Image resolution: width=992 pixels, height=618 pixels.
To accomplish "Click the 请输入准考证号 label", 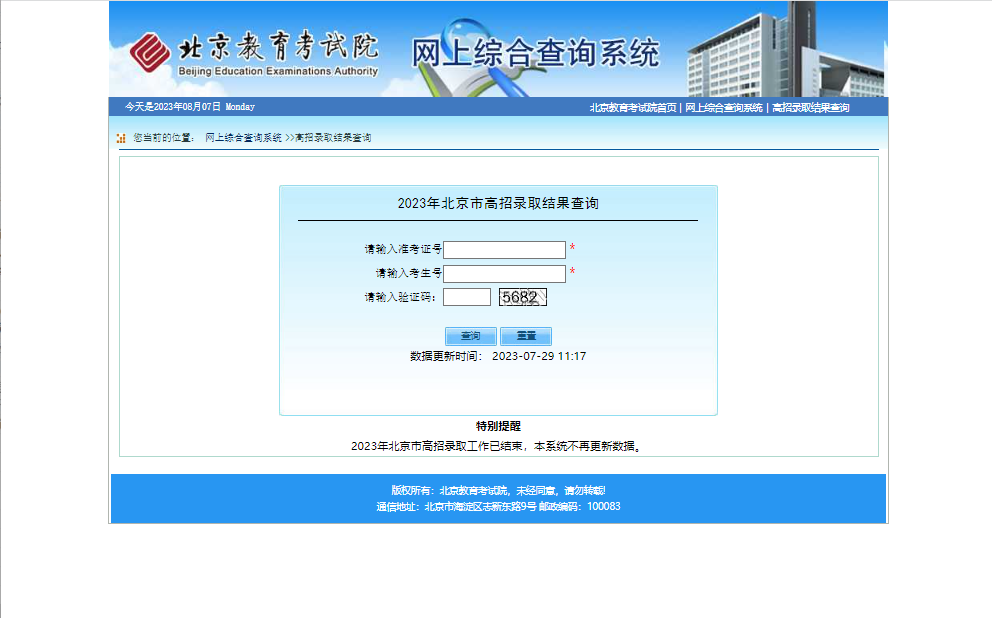I will coord(403,249).
